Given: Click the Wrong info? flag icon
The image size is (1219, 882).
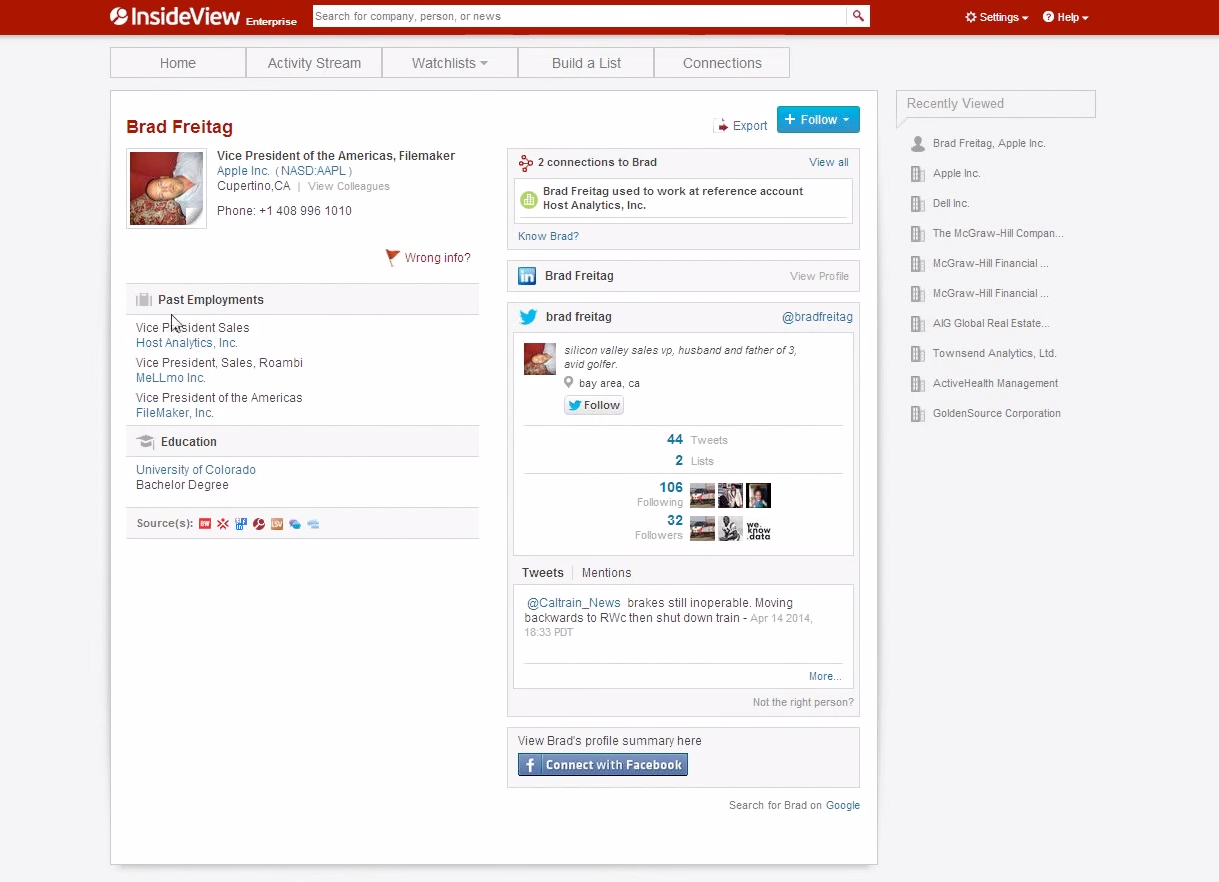Looking at the screenshot, I should pyautogui.click(x=392, y=256).
